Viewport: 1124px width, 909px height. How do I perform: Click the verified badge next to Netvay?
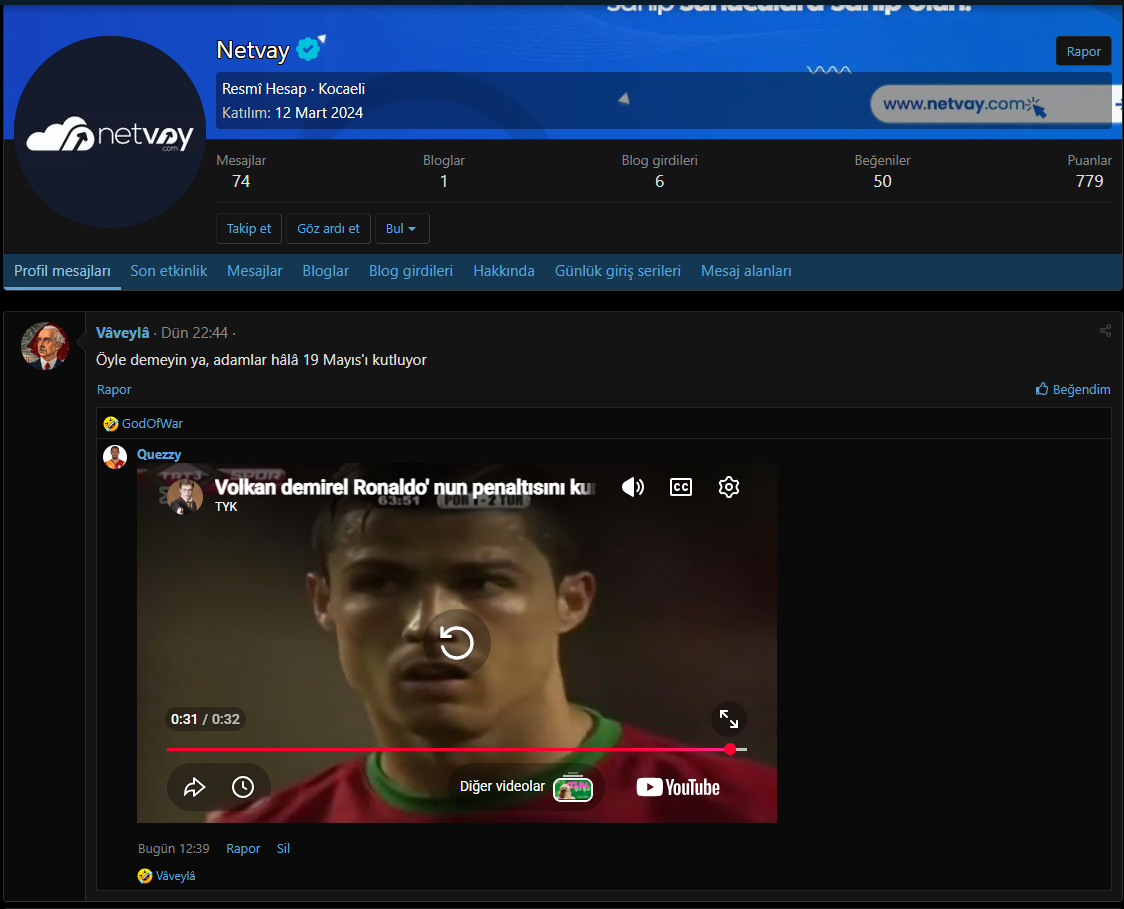click(x=308, y=49)
